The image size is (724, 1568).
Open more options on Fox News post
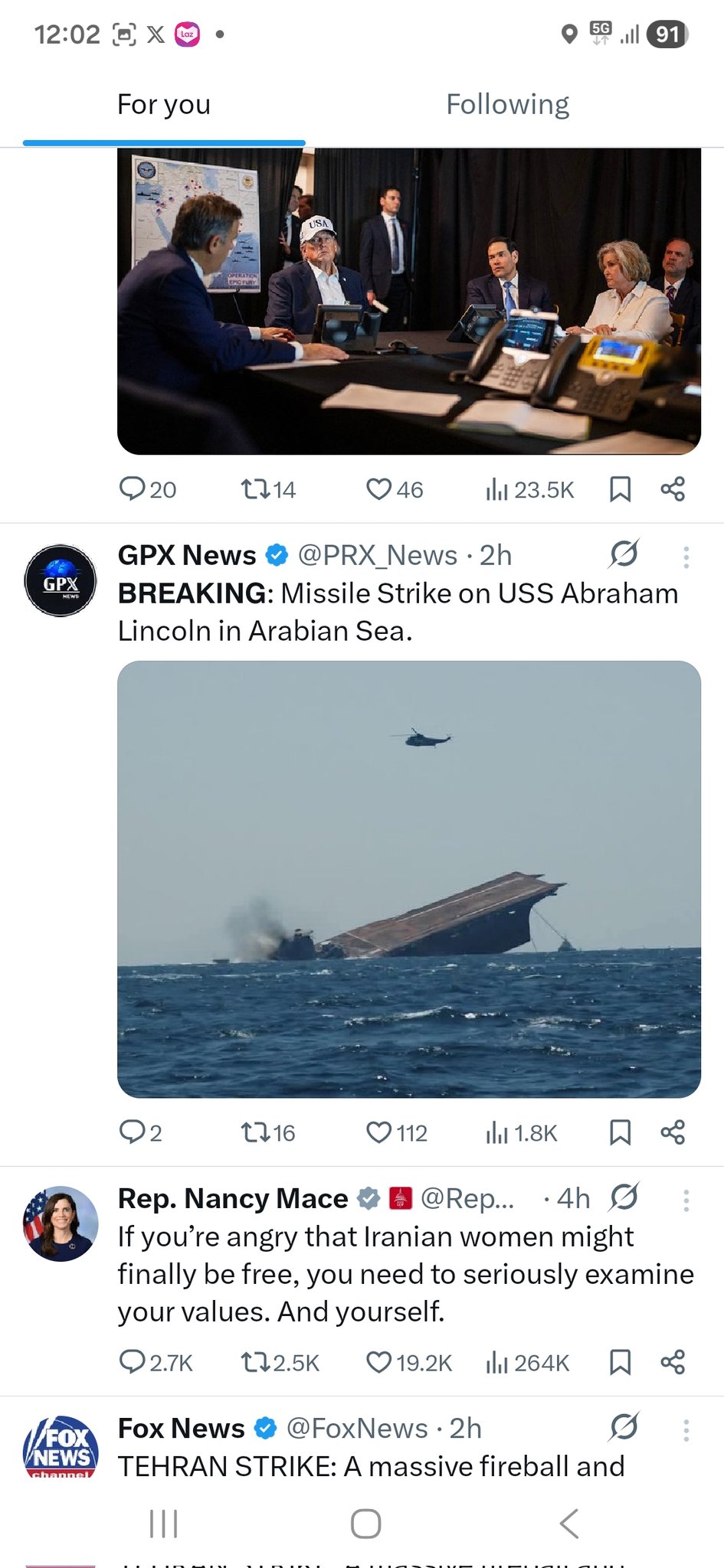[x=686, y=1429]
